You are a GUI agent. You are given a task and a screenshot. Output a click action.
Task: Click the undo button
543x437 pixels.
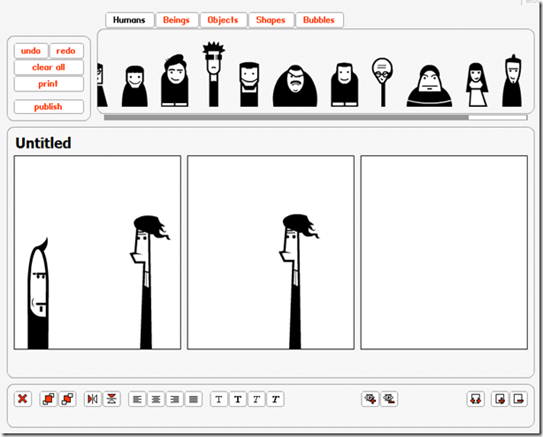tap(31, 51)
